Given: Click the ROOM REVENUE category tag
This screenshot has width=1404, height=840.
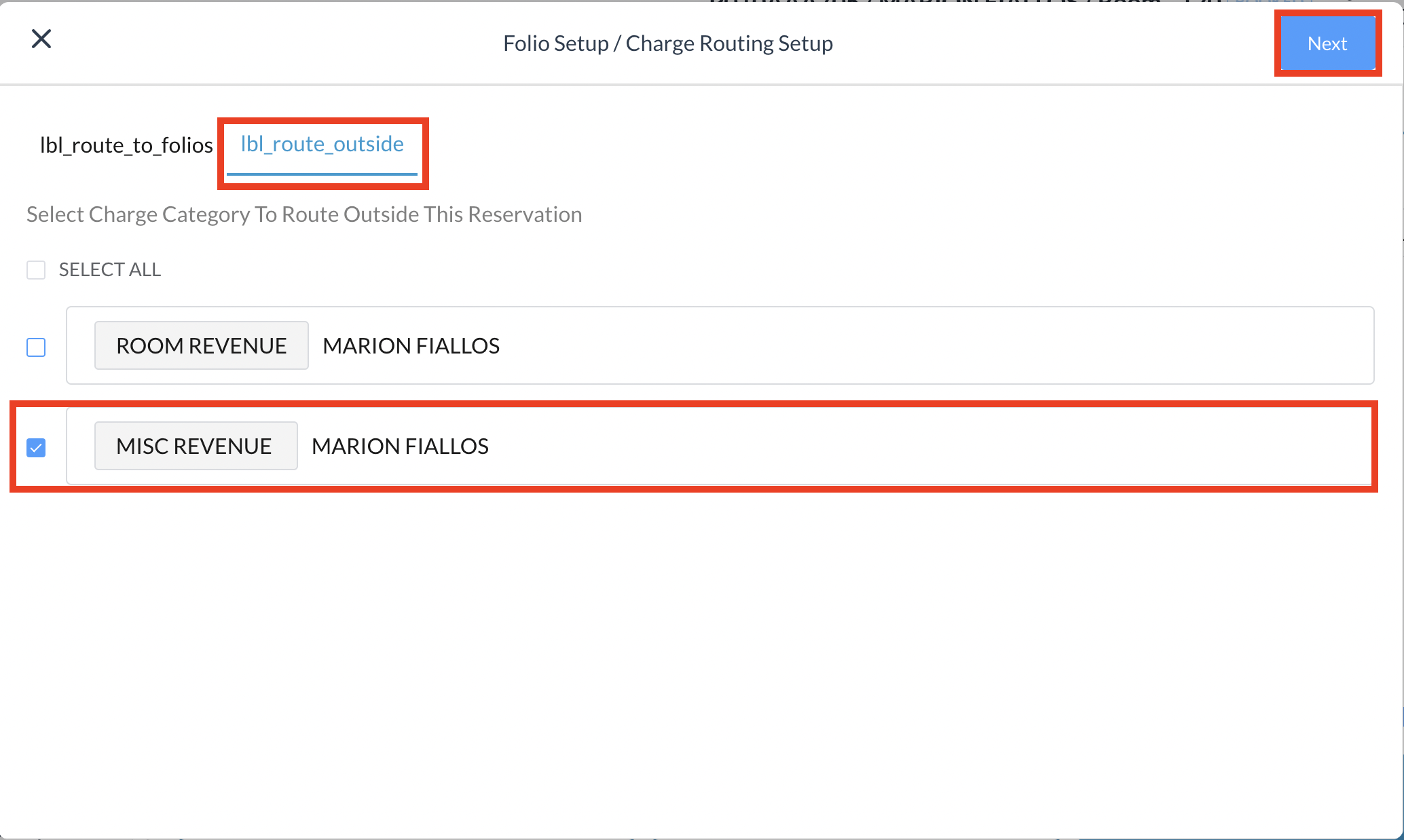Looking at the screenshot, I should [x=201, y=346].
